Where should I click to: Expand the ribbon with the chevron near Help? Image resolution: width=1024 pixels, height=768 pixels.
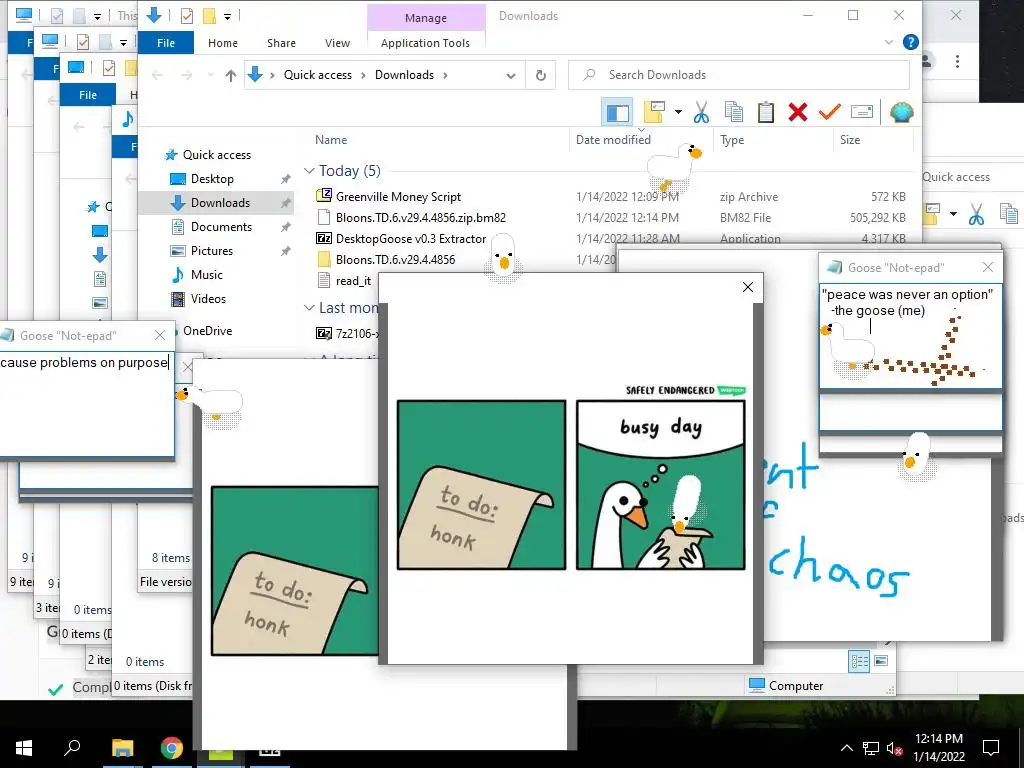tap(889, 42)
